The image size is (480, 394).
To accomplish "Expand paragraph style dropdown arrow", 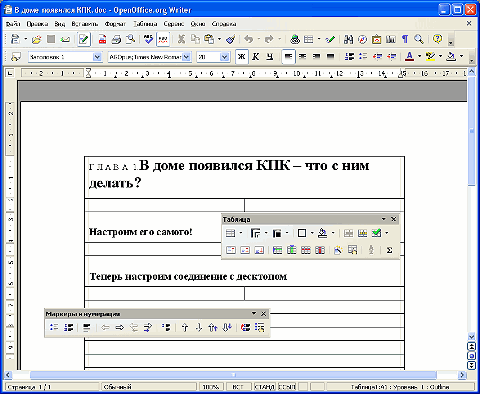I will tap(97, 57).
